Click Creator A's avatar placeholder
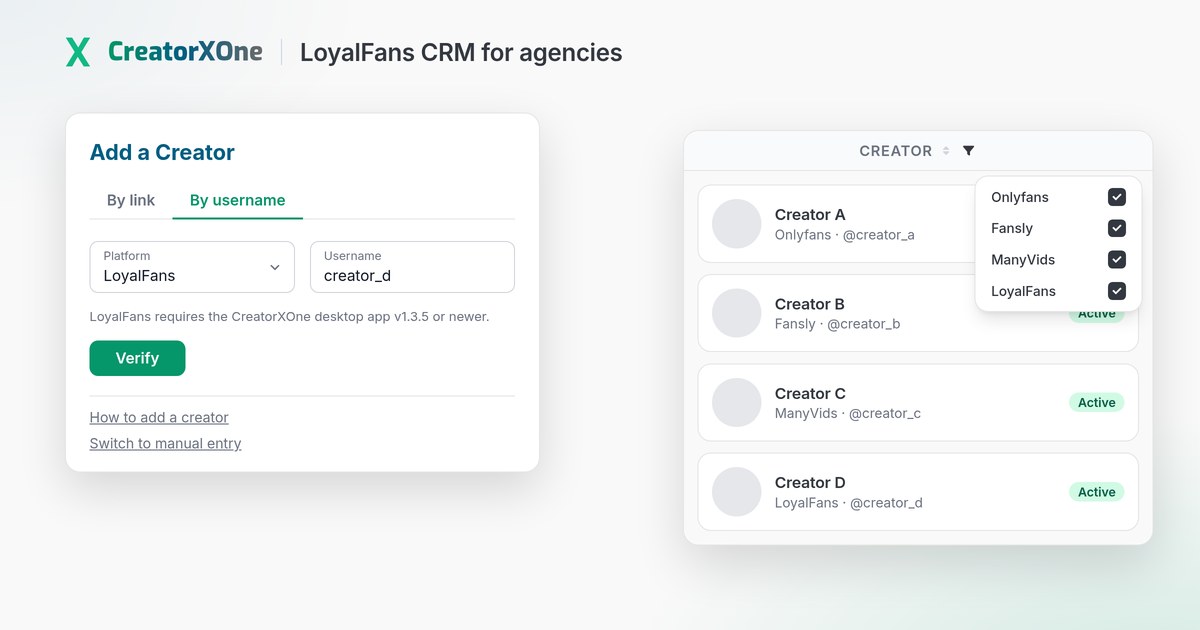 [737, 224]
